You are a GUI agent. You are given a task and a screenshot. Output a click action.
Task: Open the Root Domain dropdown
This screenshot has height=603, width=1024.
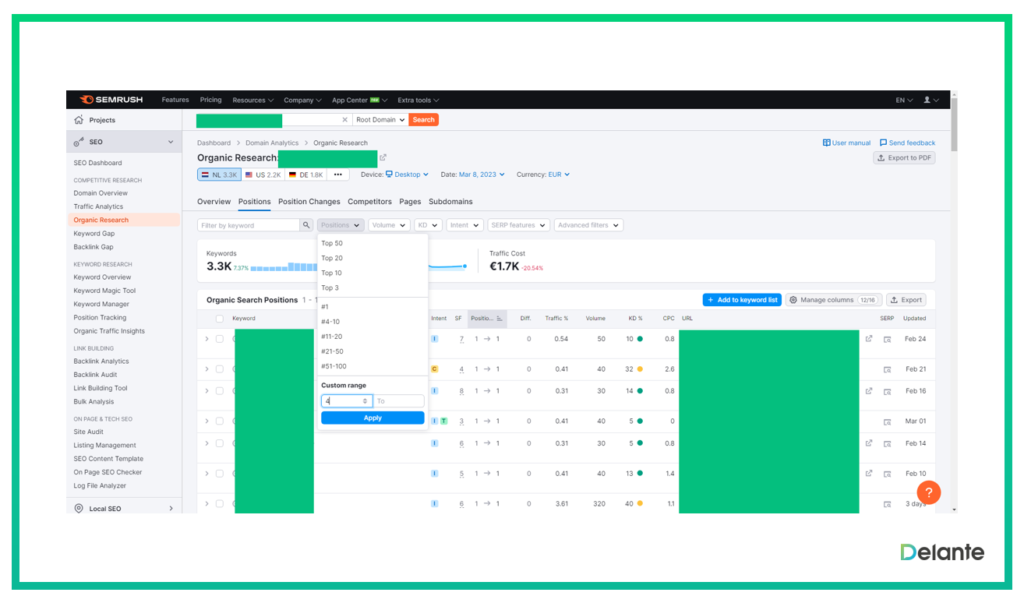click(380, 120)
